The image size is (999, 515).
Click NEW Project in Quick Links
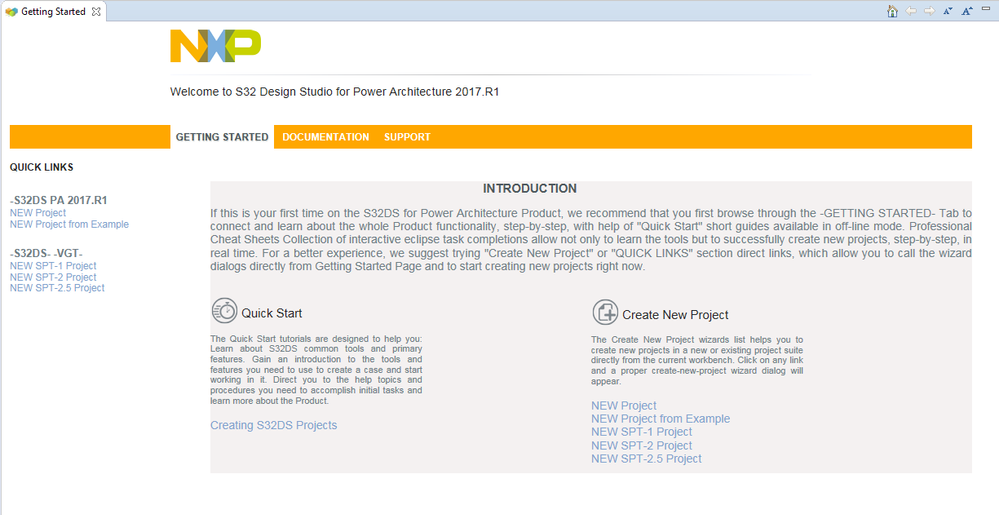pyautogui.click(x=38, y=213)
